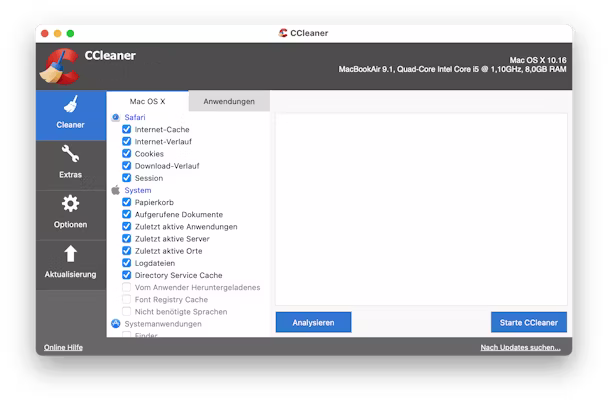Select the Mac OS X tab
Viewport: 608px width, 403px height.
[147, 102]
